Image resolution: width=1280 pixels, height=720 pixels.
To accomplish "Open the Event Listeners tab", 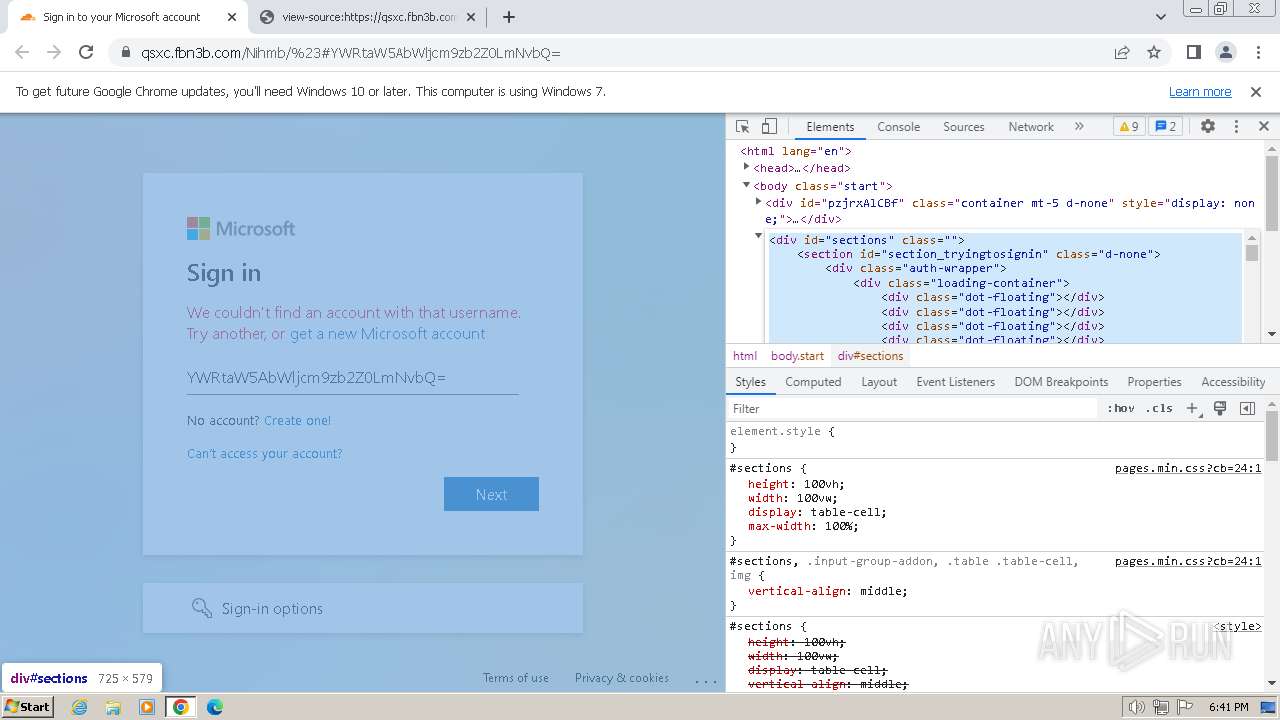I will [955, 382].
